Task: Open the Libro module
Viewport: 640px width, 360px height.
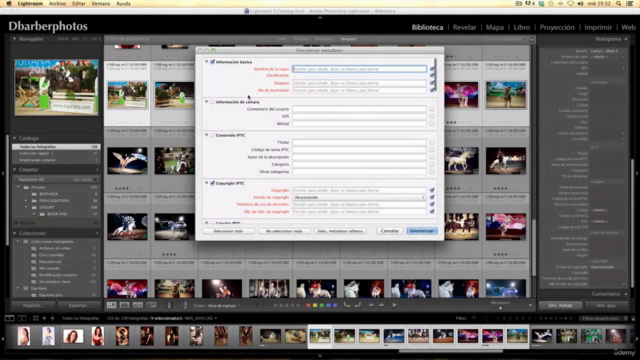Action: tap(522, 27)
